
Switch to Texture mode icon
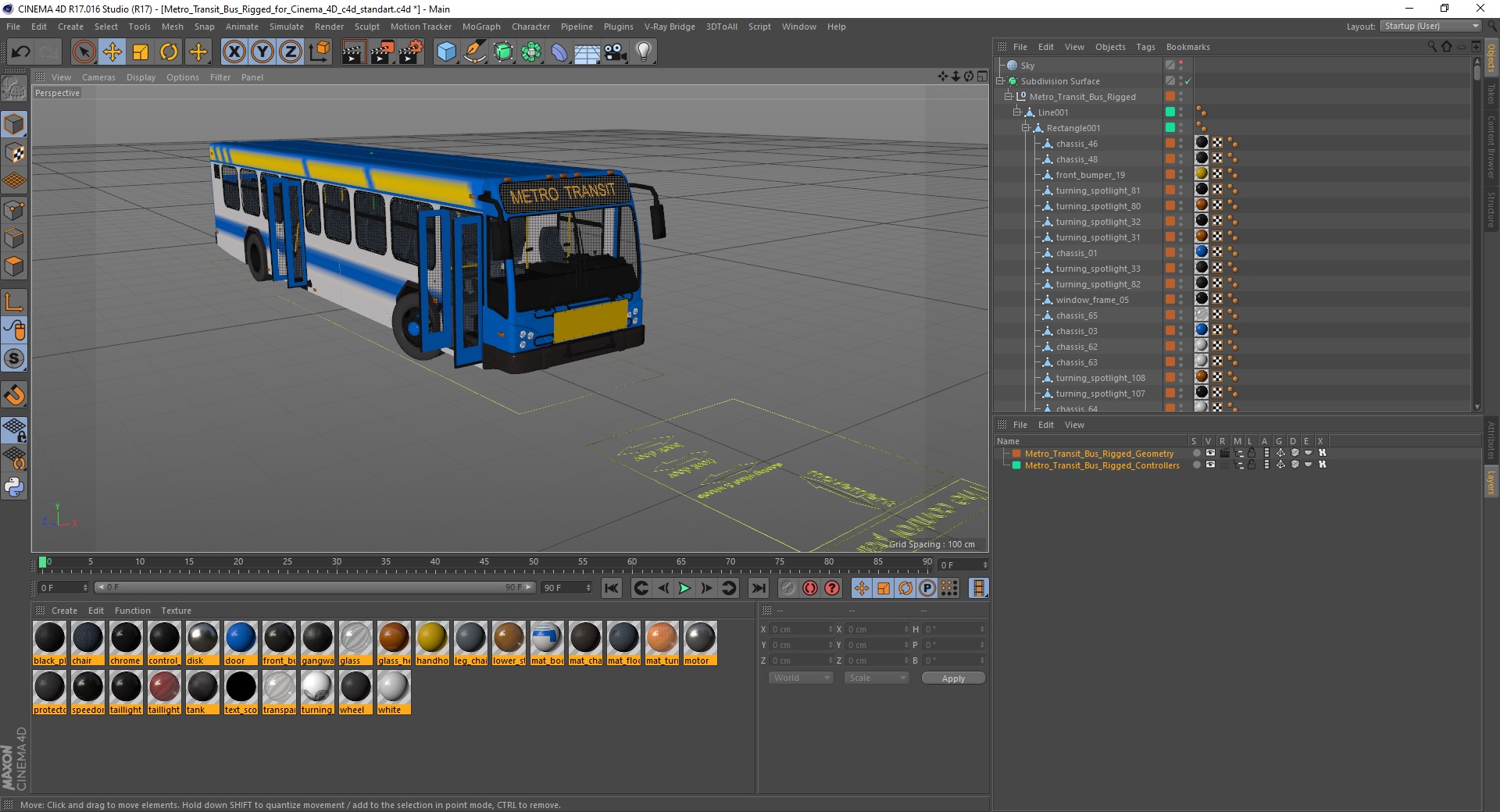click(x=14, y=153)
